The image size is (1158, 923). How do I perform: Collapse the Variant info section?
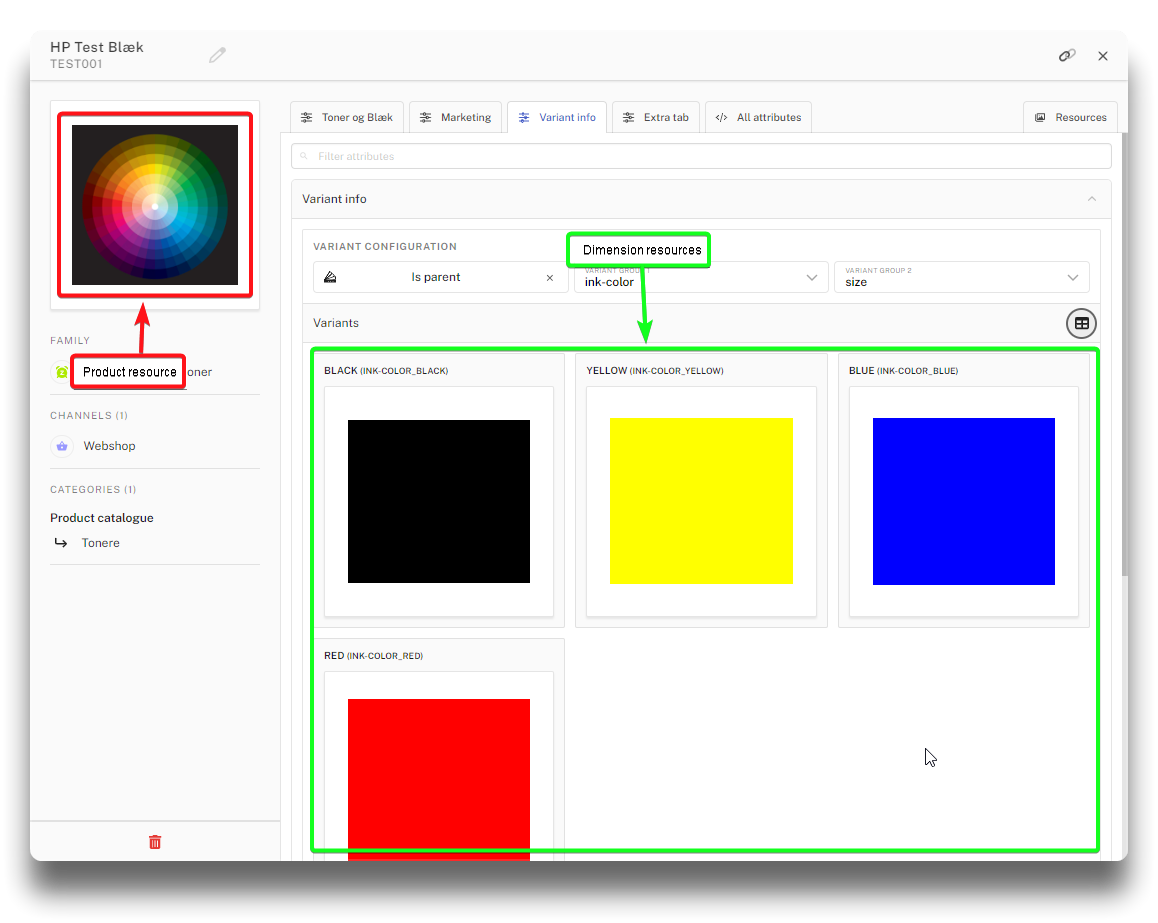[x=1092, y=199]
